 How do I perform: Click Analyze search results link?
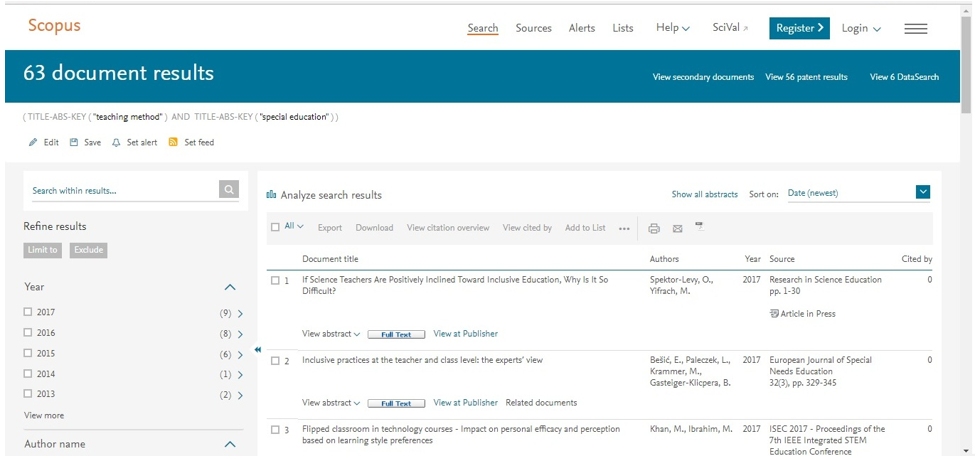point(330,195)
